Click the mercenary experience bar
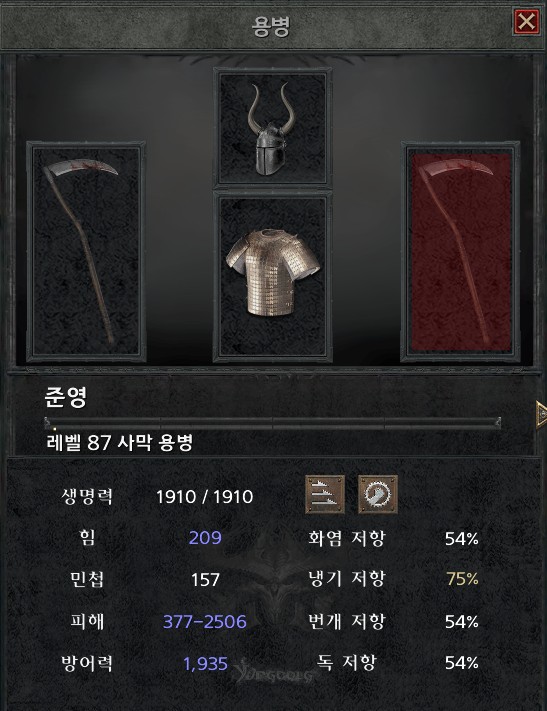 pyautogui.click(x=273, y=424)
